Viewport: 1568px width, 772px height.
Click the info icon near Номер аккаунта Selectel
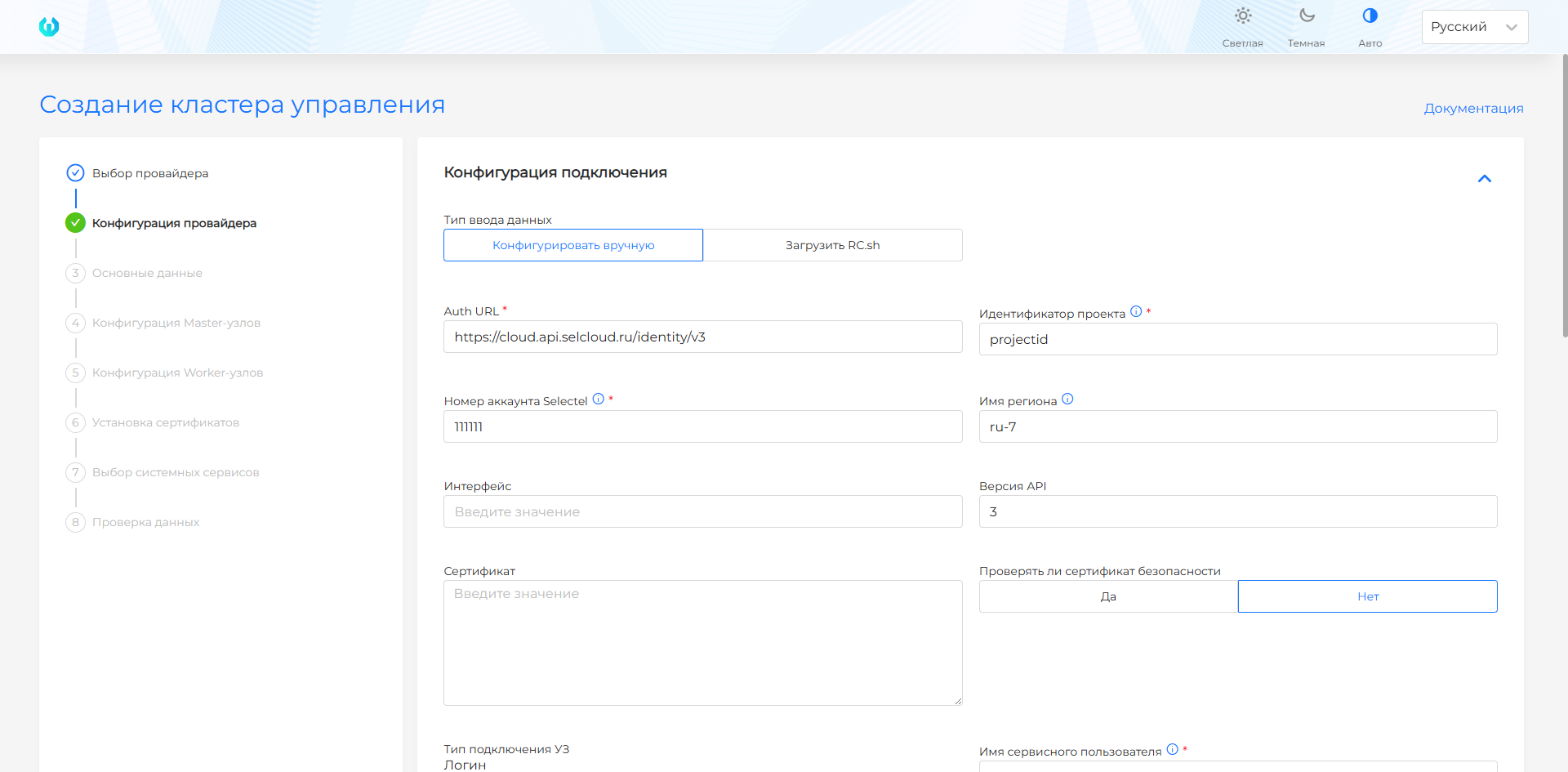pyautogui.click(x=599, y=399)
